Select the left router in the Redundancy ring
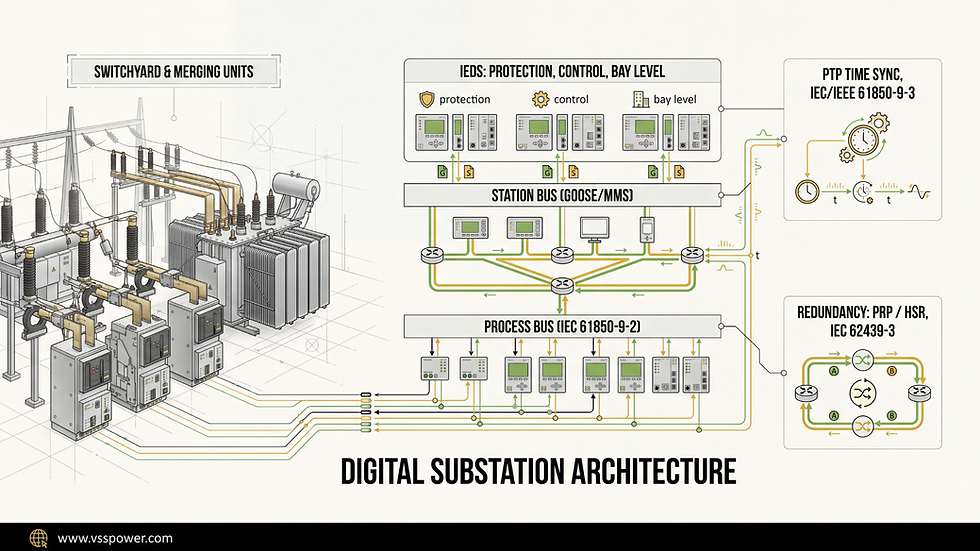This screenshot has width=980, height=551. pyautogui.click(x=806, y=393)
